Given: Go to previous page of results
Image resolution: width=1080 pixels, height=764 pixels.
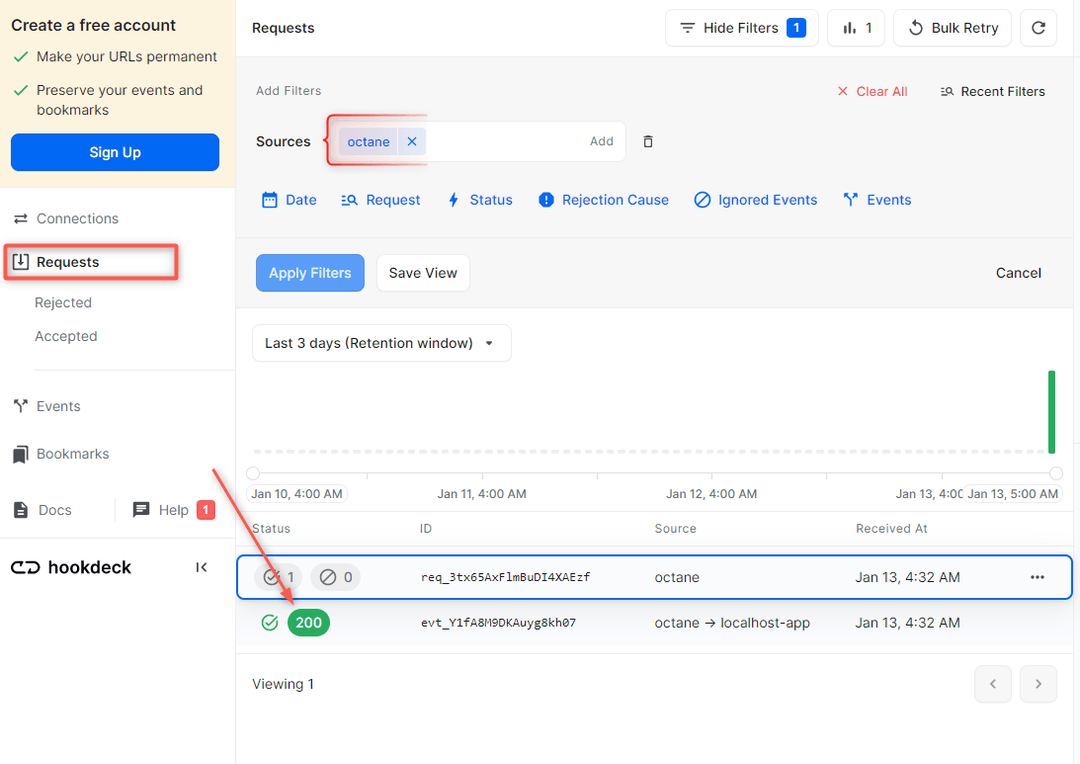Looking at the screenshot, I should (x=992, y=684).
